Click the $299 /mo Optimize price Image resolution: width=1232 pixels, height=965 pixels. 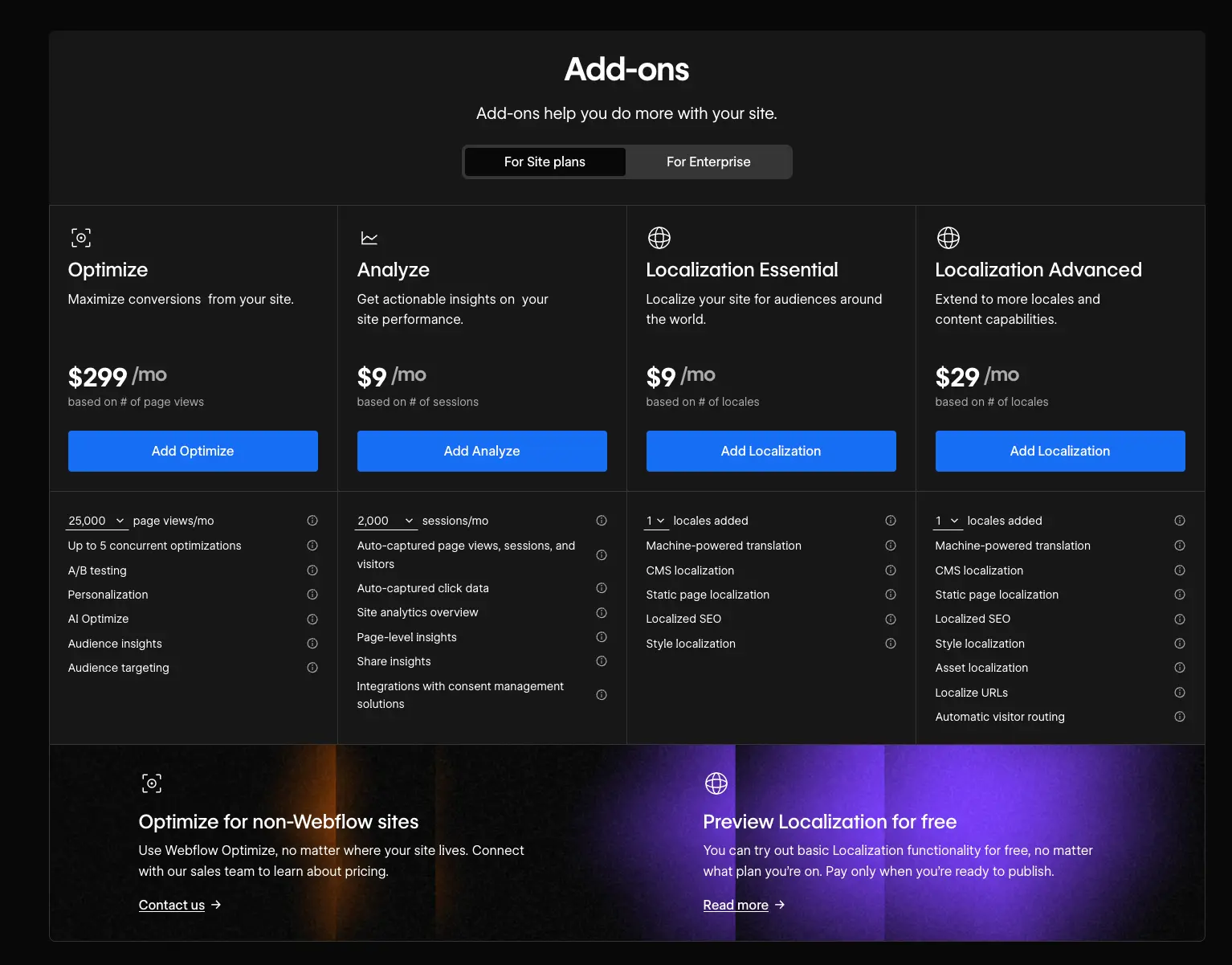[x=117, y=376]
